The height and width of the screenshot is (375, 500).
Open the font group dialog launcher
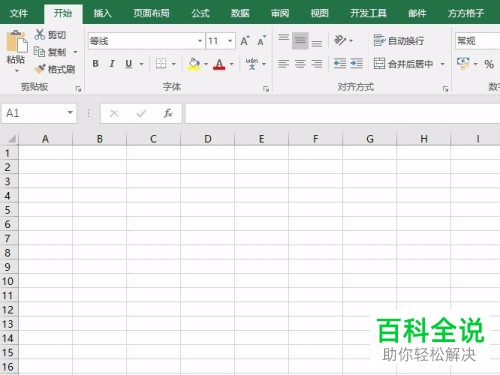(x=266, y=89)
